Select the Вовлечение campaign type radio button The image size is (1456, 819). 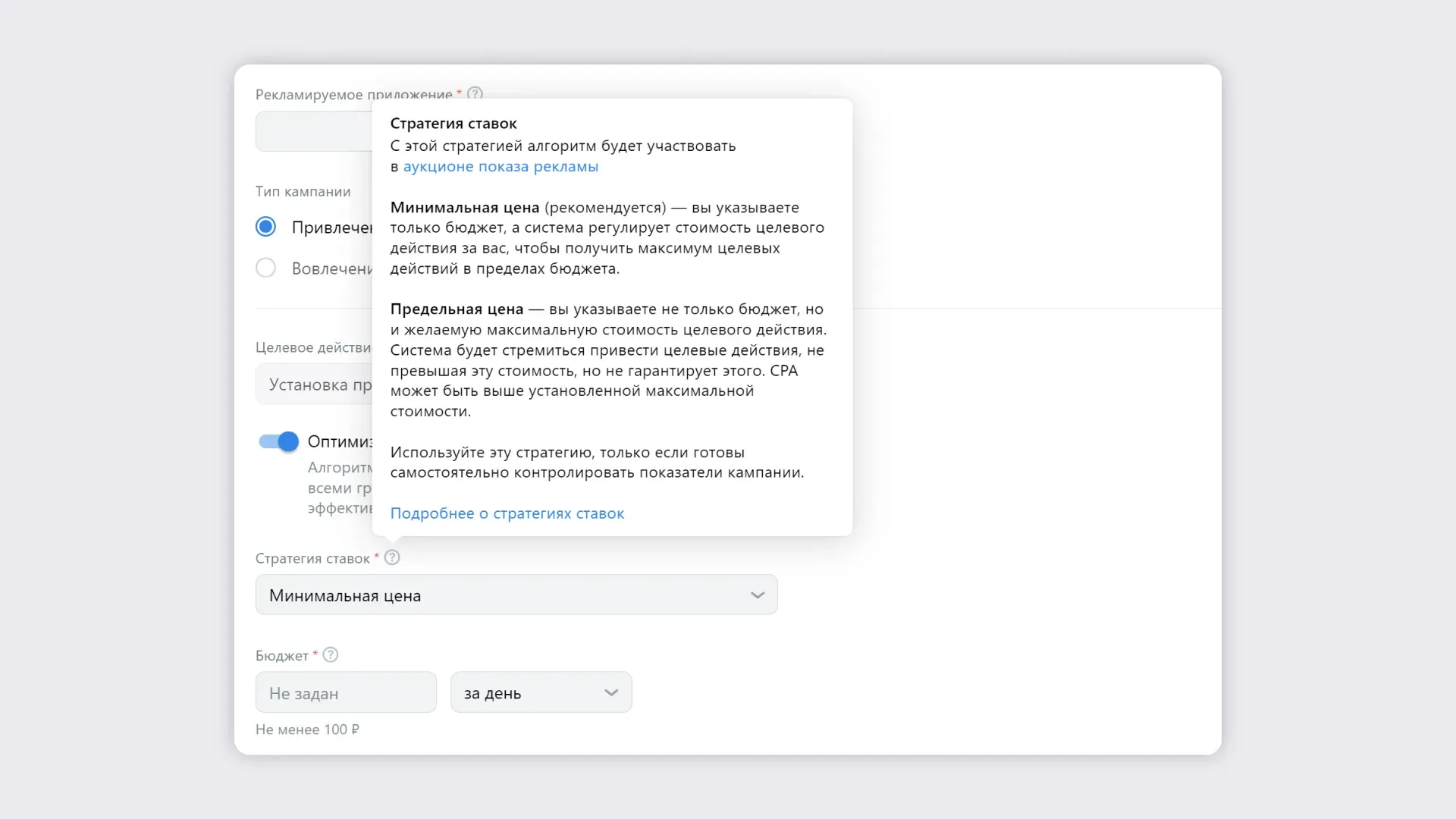[x=265, y=268]
